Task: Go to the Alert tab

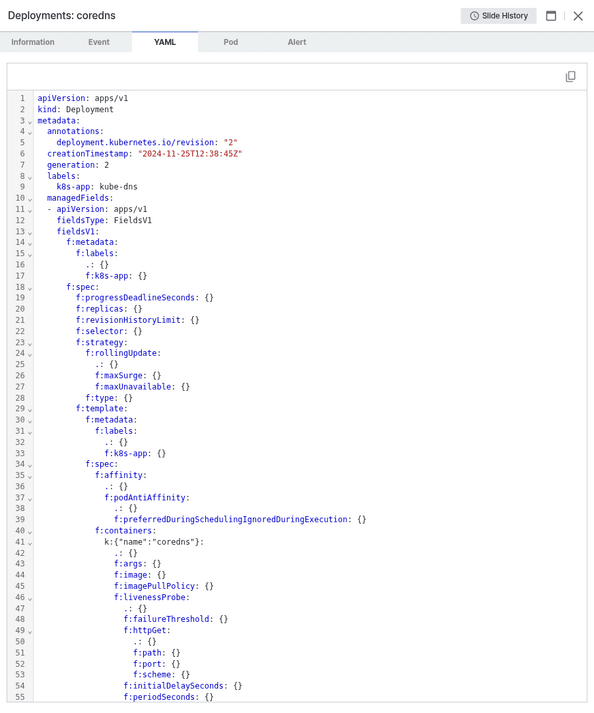Action: coord(297,42)
